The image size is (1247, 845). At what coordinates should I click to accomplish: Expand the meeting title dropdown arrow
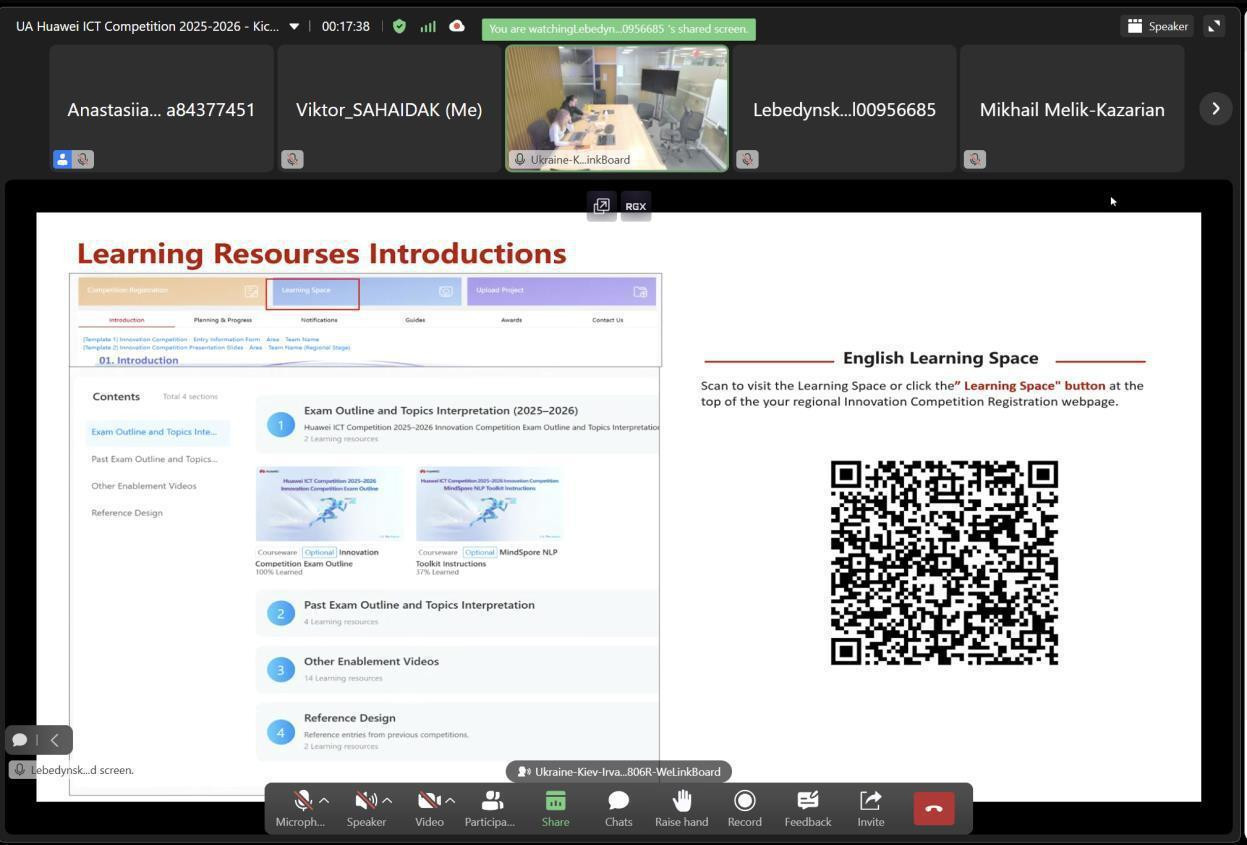[294, 27]
